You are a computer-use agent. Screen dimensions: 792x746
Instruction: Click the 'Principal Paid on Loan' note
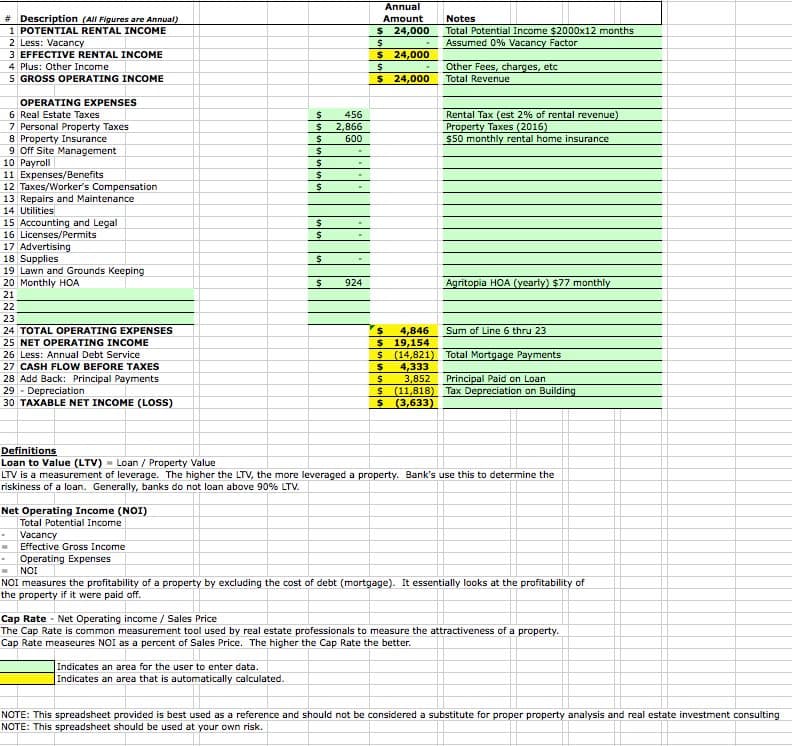click(x=496, y=379)
